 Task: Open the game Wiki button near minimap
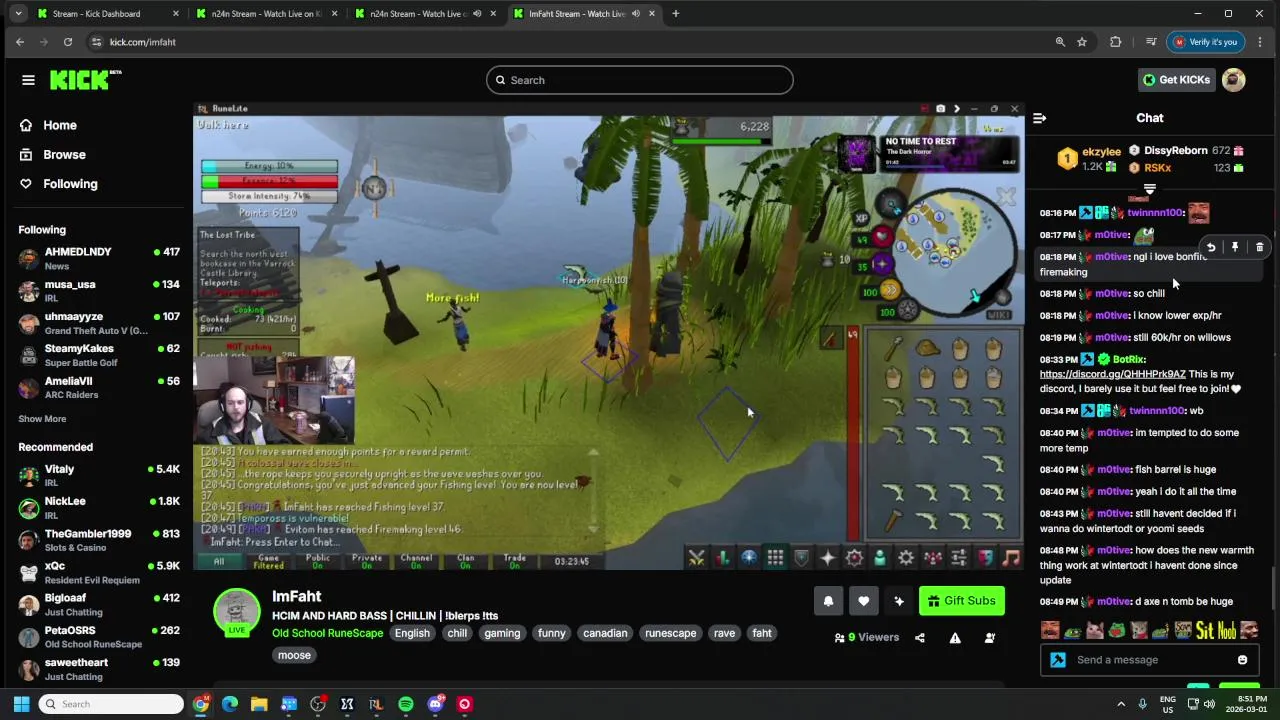point(999,314)
